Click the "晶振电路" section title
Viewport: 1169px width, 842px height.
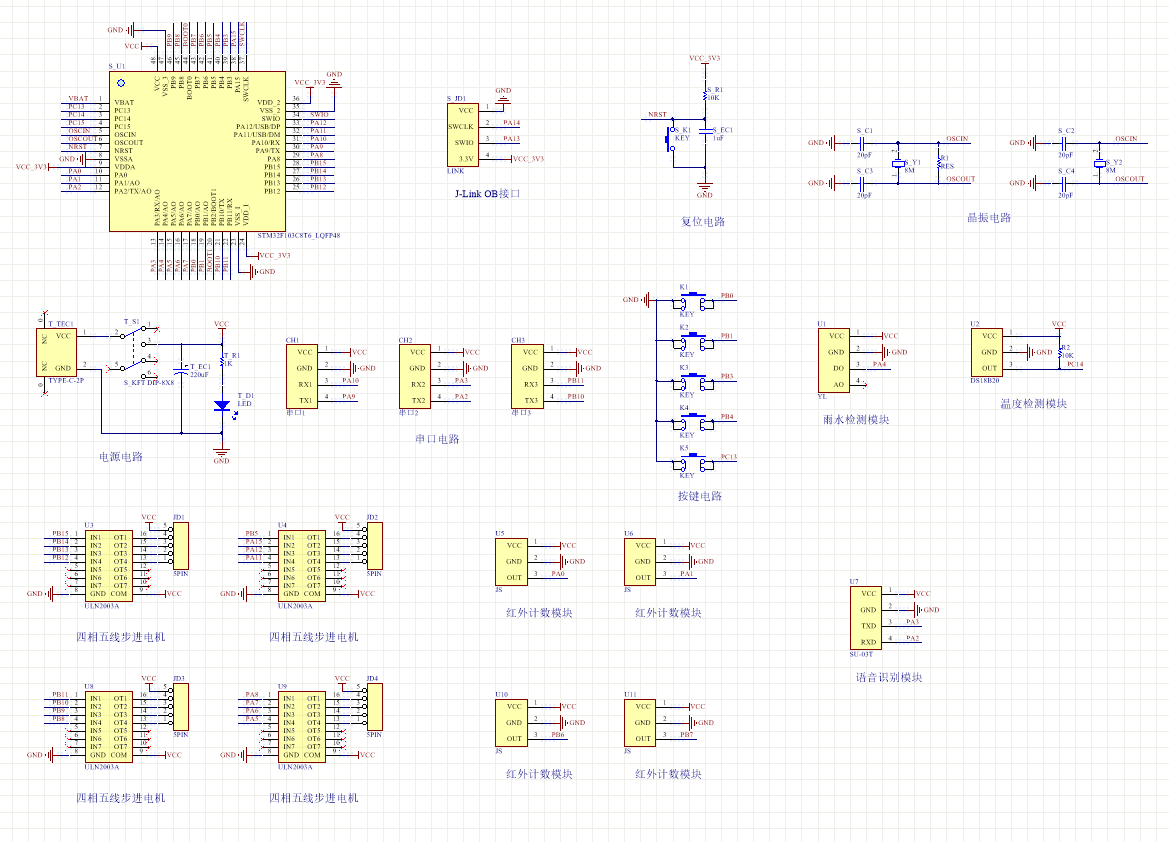point(989,217)
